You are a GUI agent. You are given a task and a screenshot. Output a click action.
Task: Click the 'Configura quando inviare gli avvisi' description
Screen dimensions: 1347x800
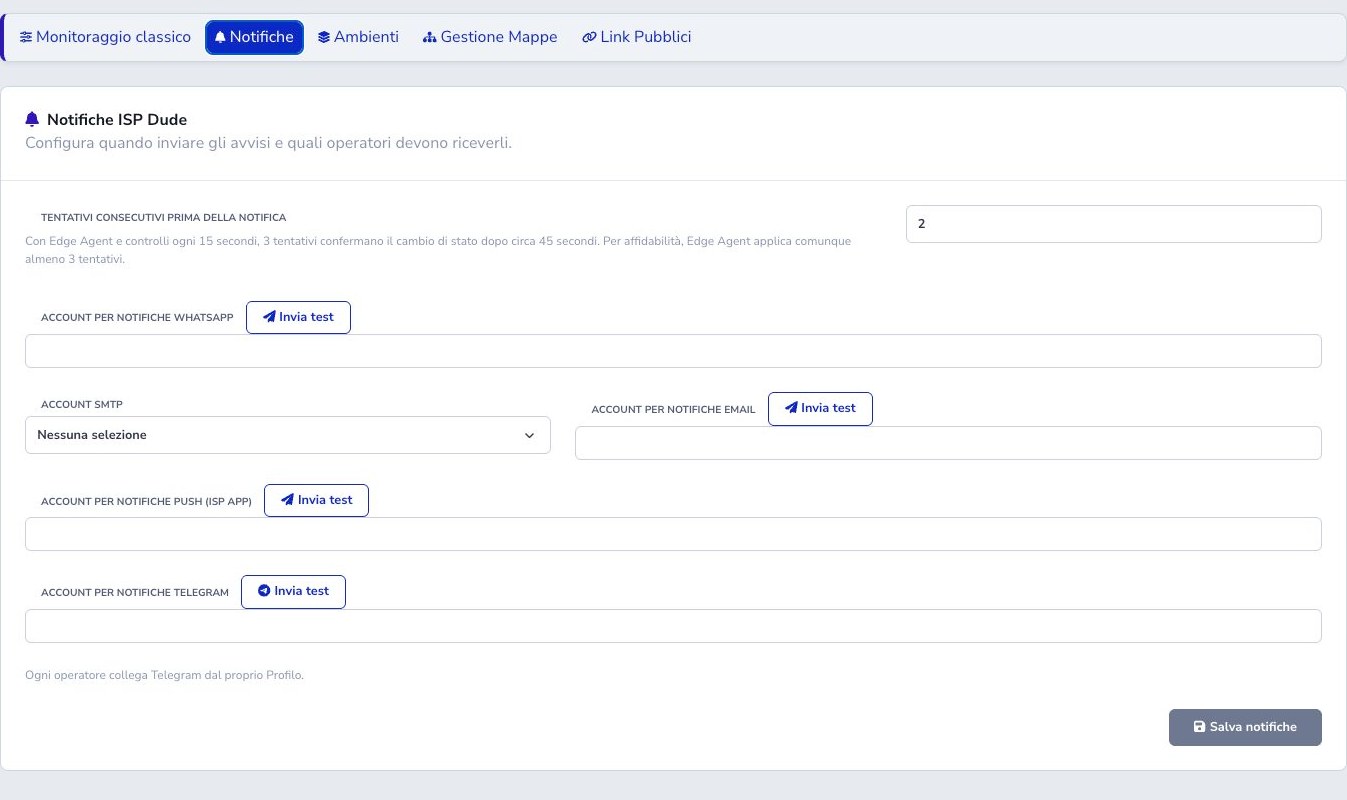(268, 143)
